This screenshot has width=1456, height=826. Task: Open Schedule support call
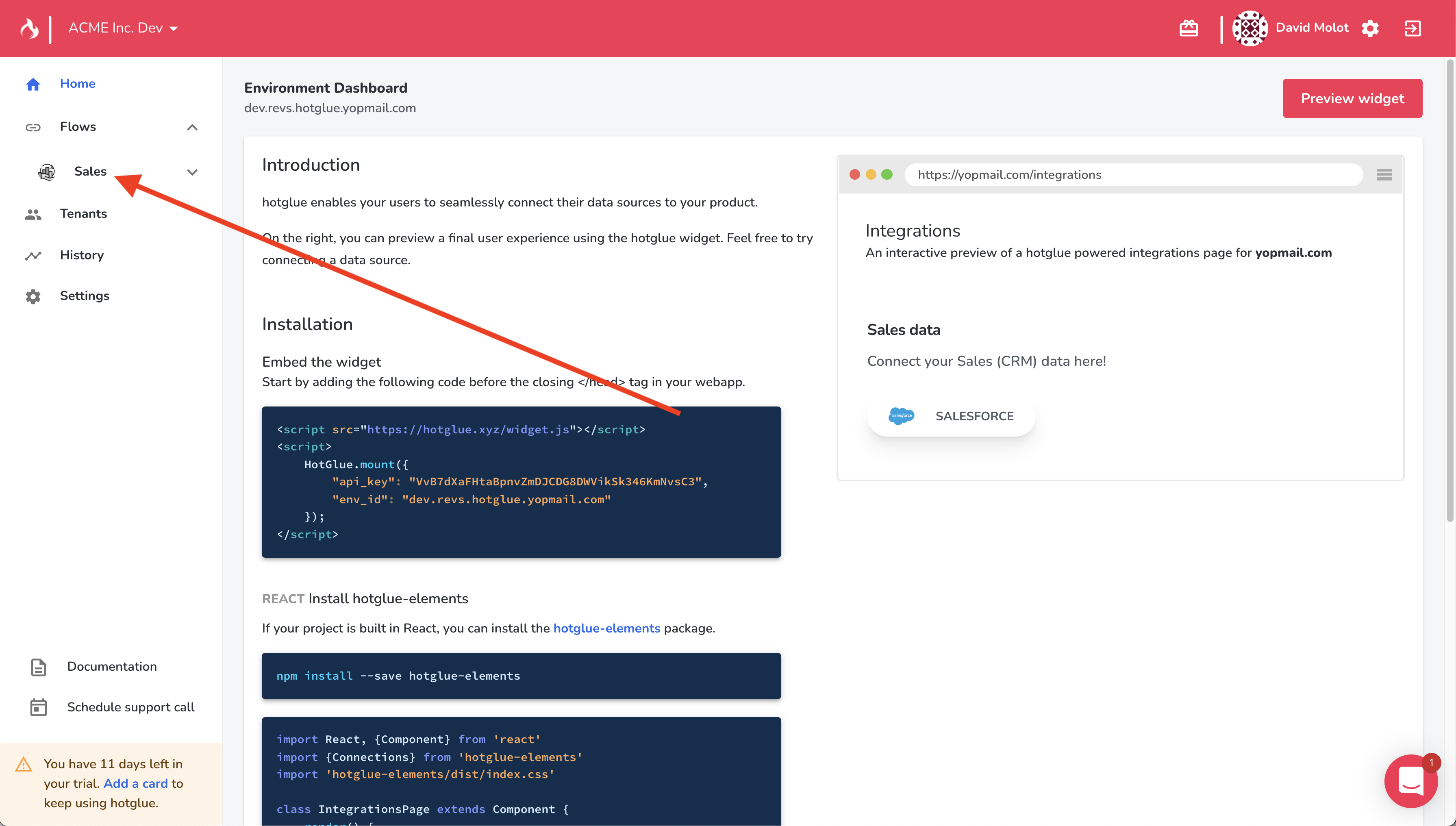click(x=130, y=707)
